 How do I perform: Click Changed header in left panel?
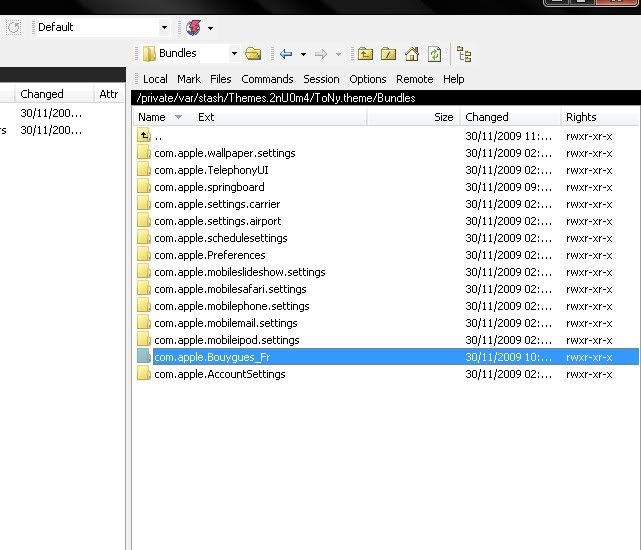(x=54, y=94)
